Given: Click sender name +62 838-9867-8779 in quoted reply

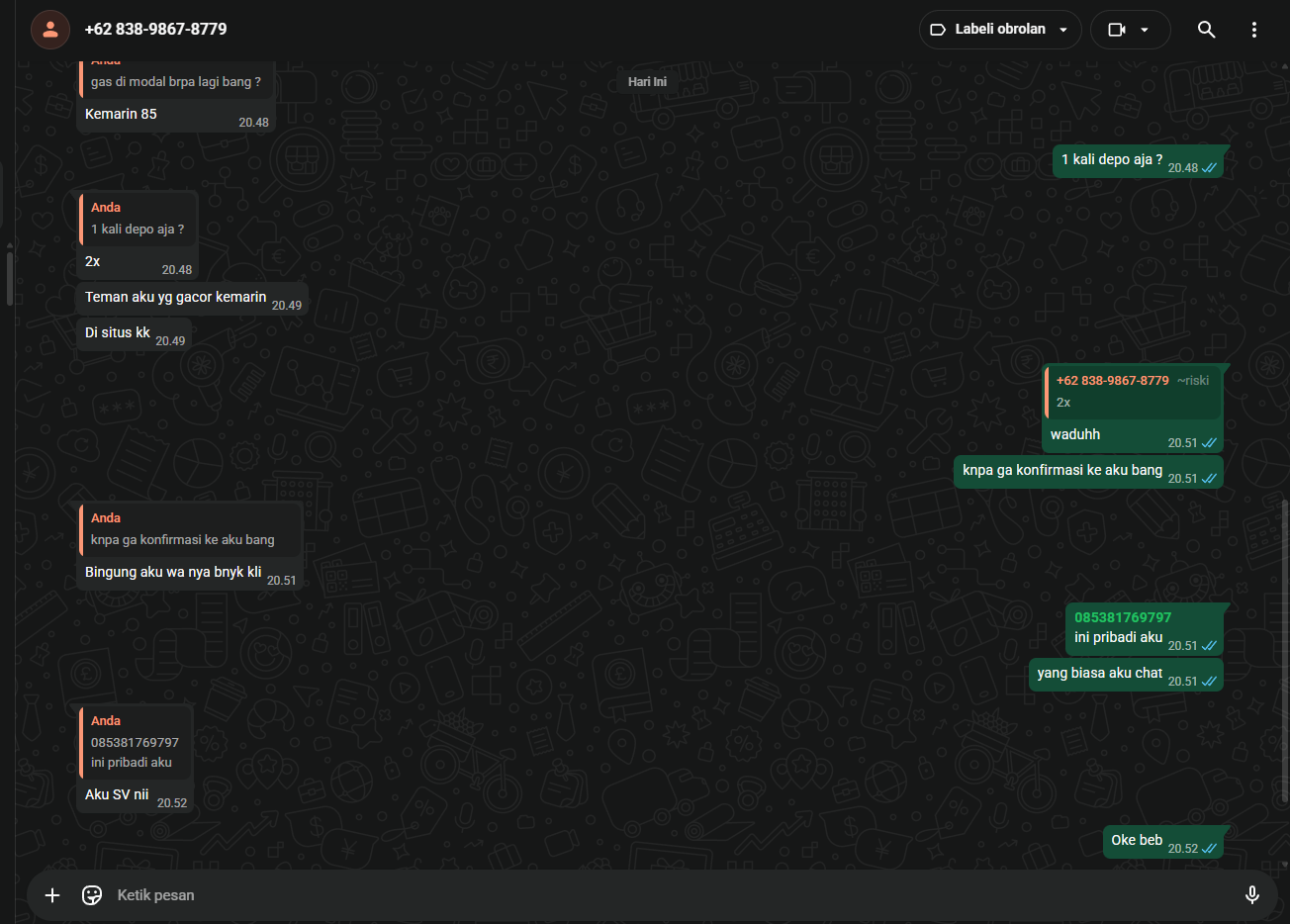Looking at the screenshot, I should coord(1113,380).
